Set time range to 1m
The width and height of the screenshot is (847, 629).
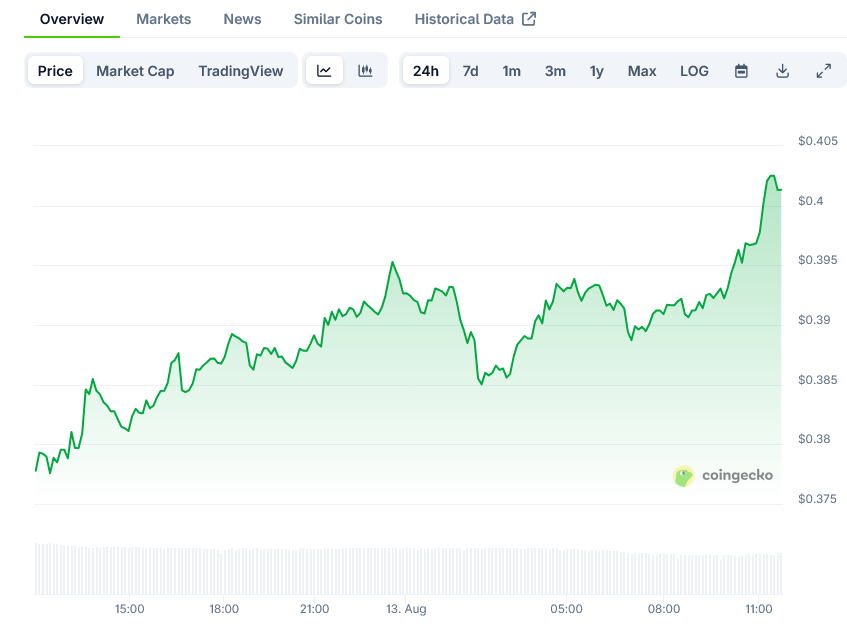click(511, 71)
